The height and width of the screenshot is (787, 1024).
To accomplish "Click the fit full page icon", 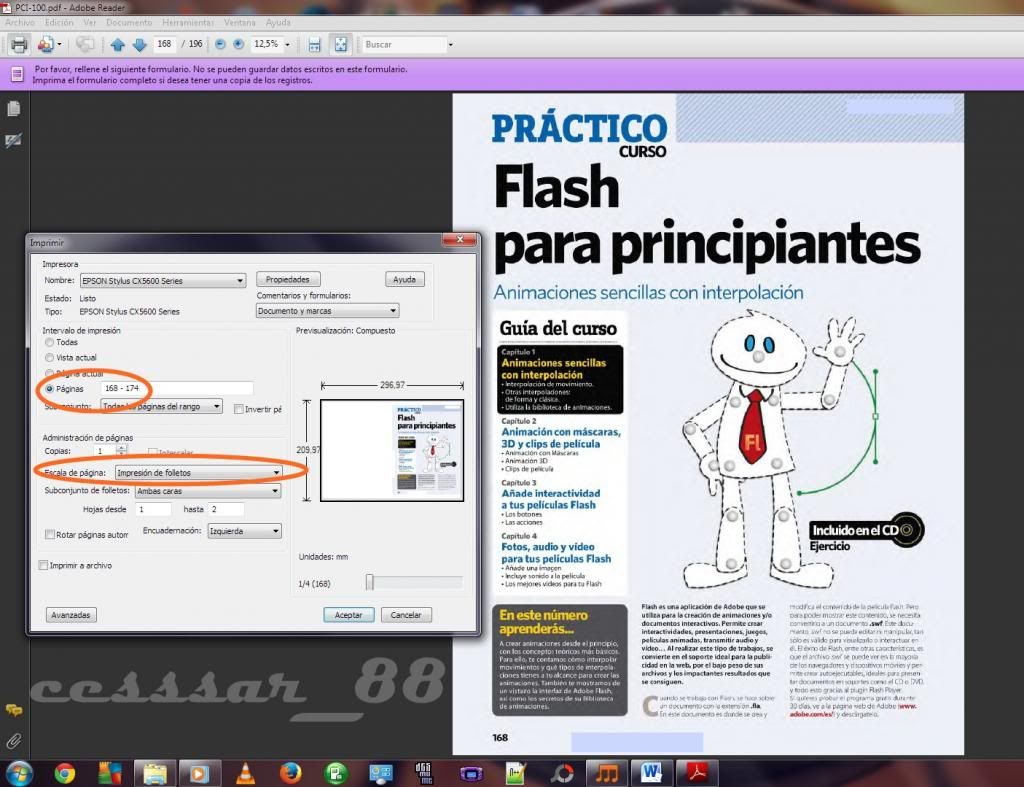I will pos(340,44).
